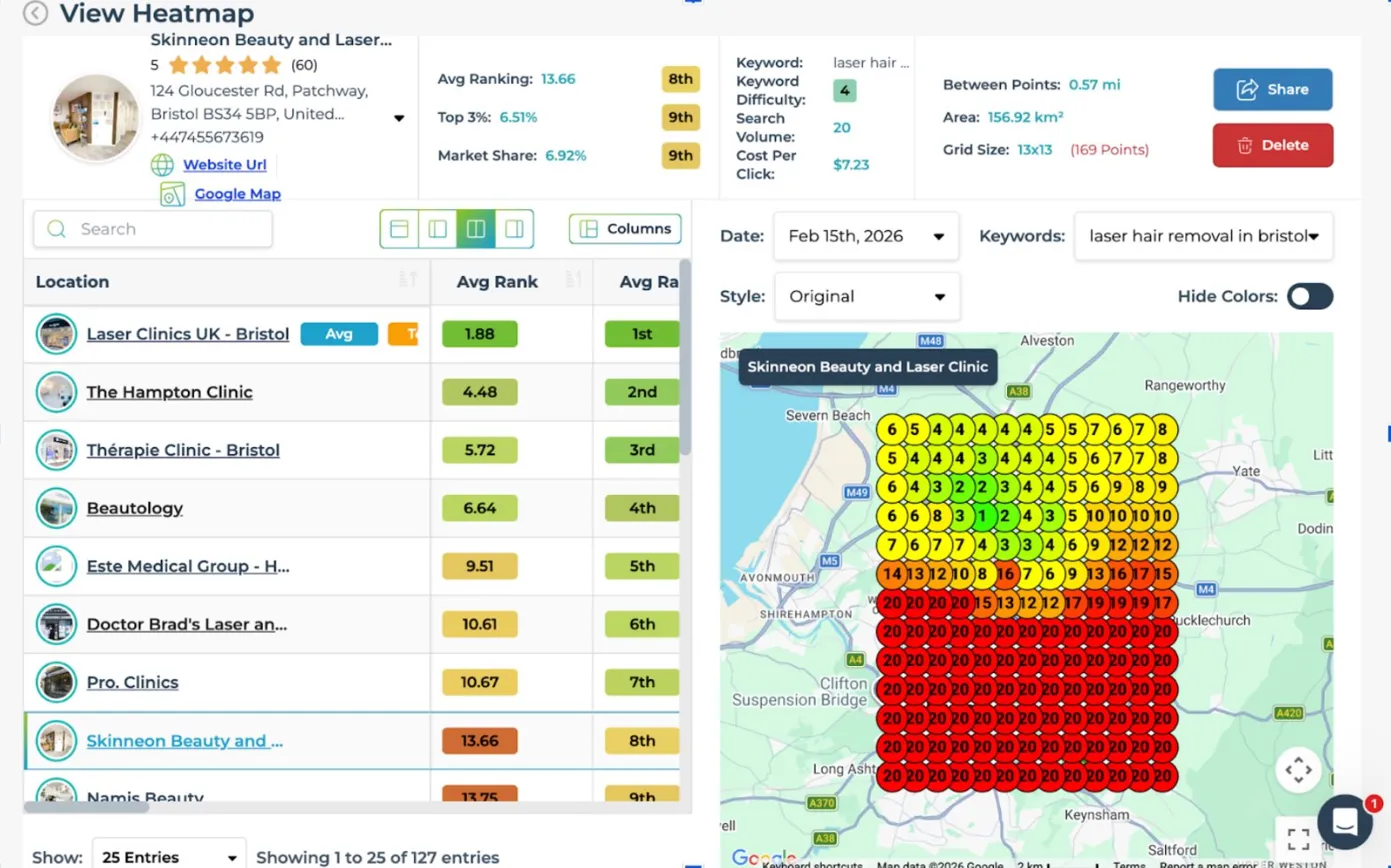1391x868 pixels.
Task: Click the search magnifier icon
Action: pos(56,229)
